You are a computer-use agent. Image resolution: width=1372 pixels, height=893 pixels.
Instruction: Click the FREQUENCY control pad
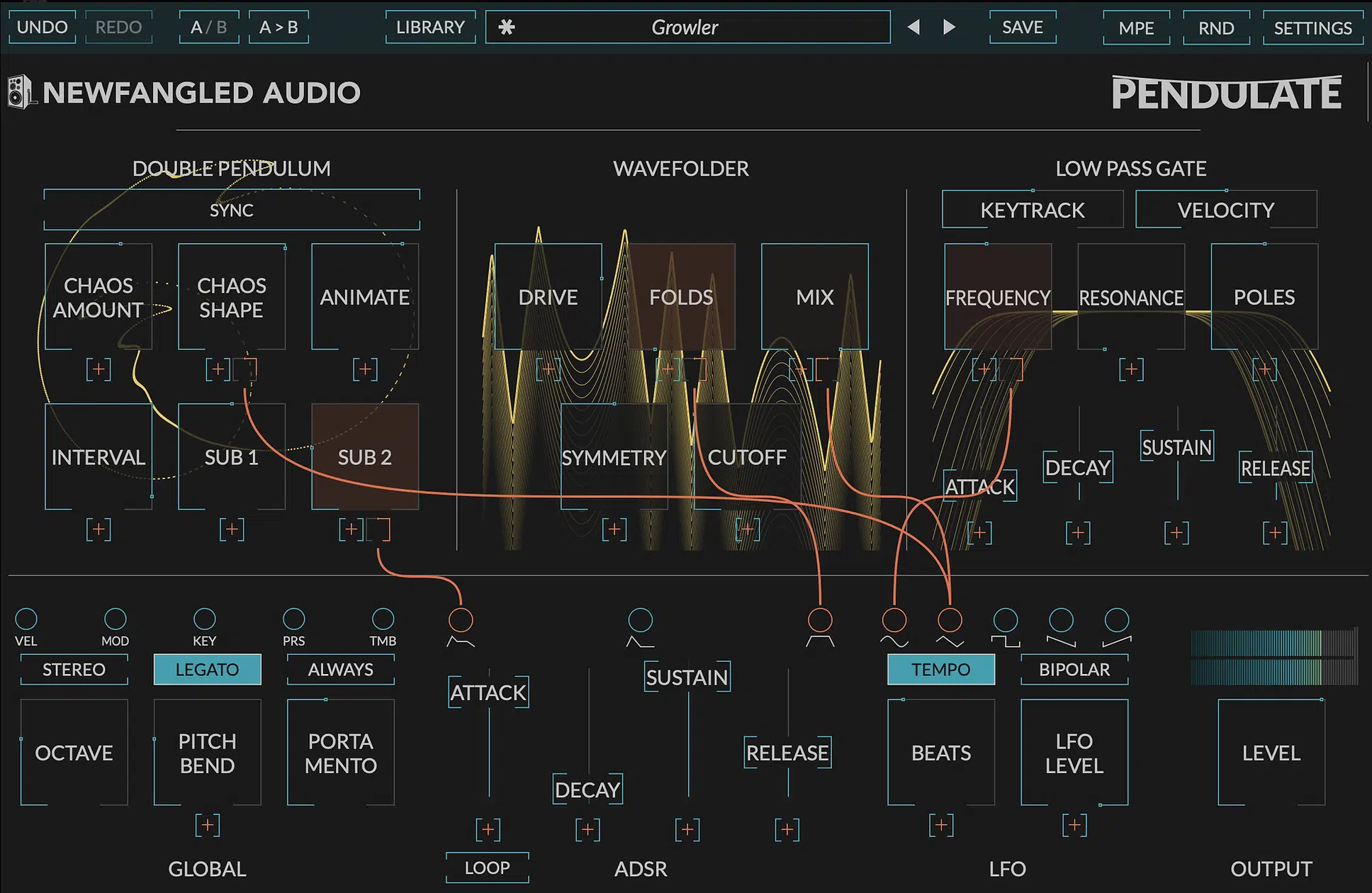[998, 297]
